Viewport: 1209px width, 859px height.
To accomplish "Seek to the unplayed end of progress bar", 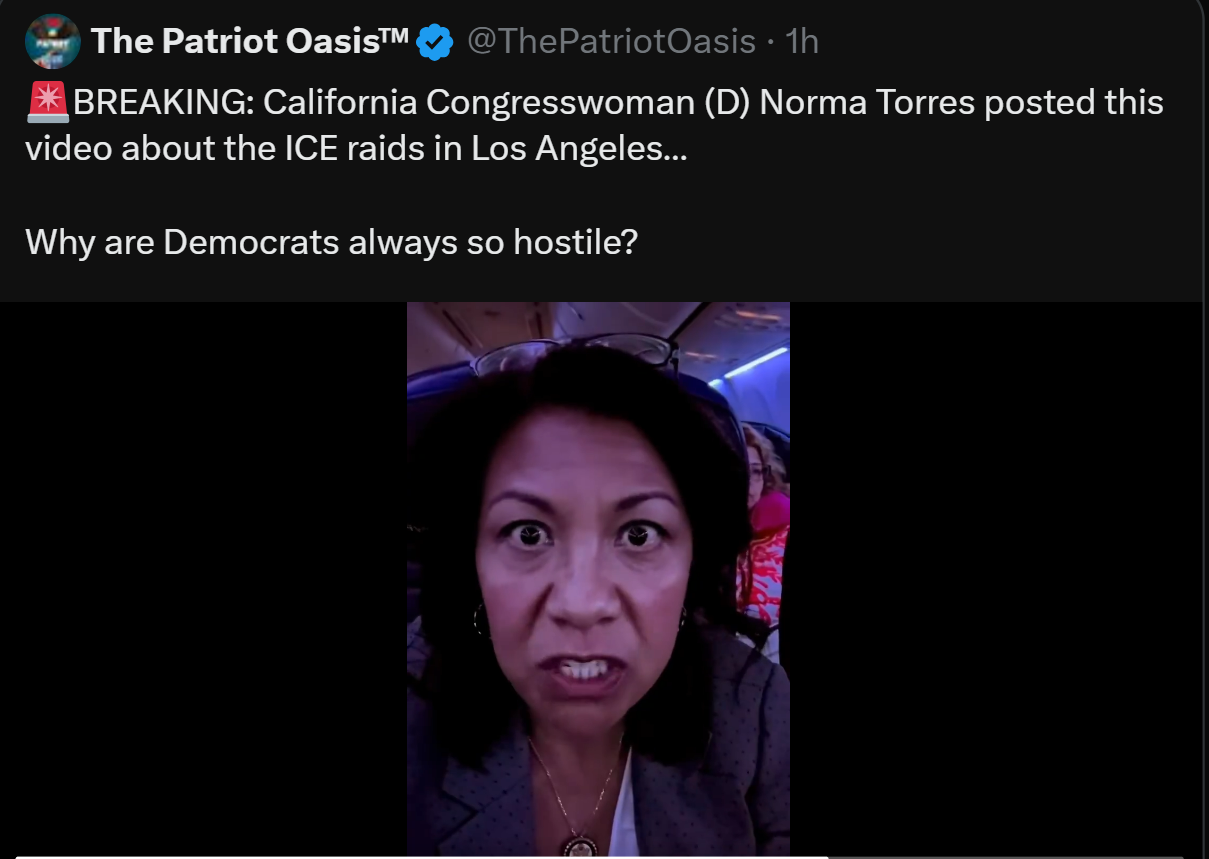I will click(1005, 857).
